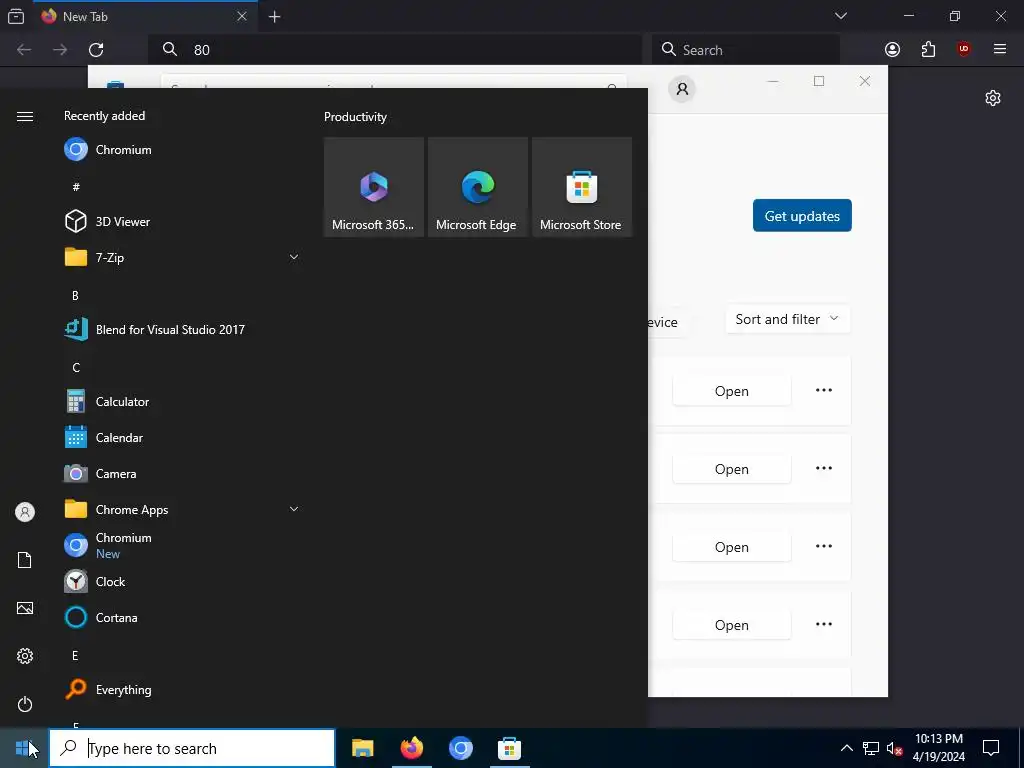Screen dimensions: 1024x768
Task: Expand the Start menu hamburger button
Action: pyautogui.click(x=25, y=116)
